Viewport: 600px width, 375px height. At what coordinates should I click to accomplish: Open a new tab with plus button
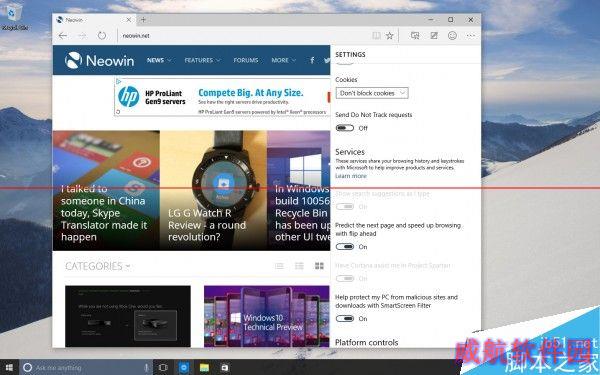(x=143, y=20)
